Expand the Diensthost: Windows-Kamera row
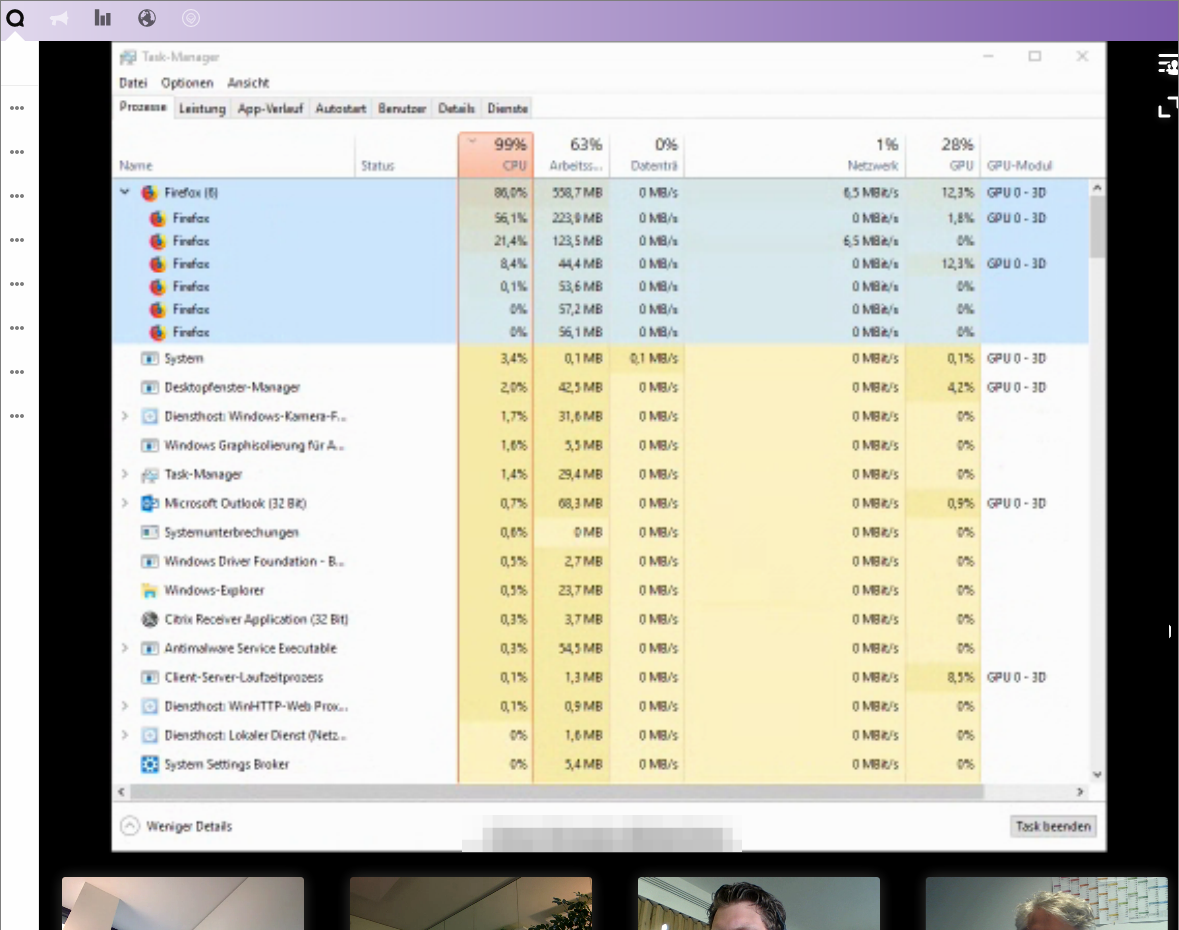The height and width of the screenshot is (930, 1179). click(125, 417)
